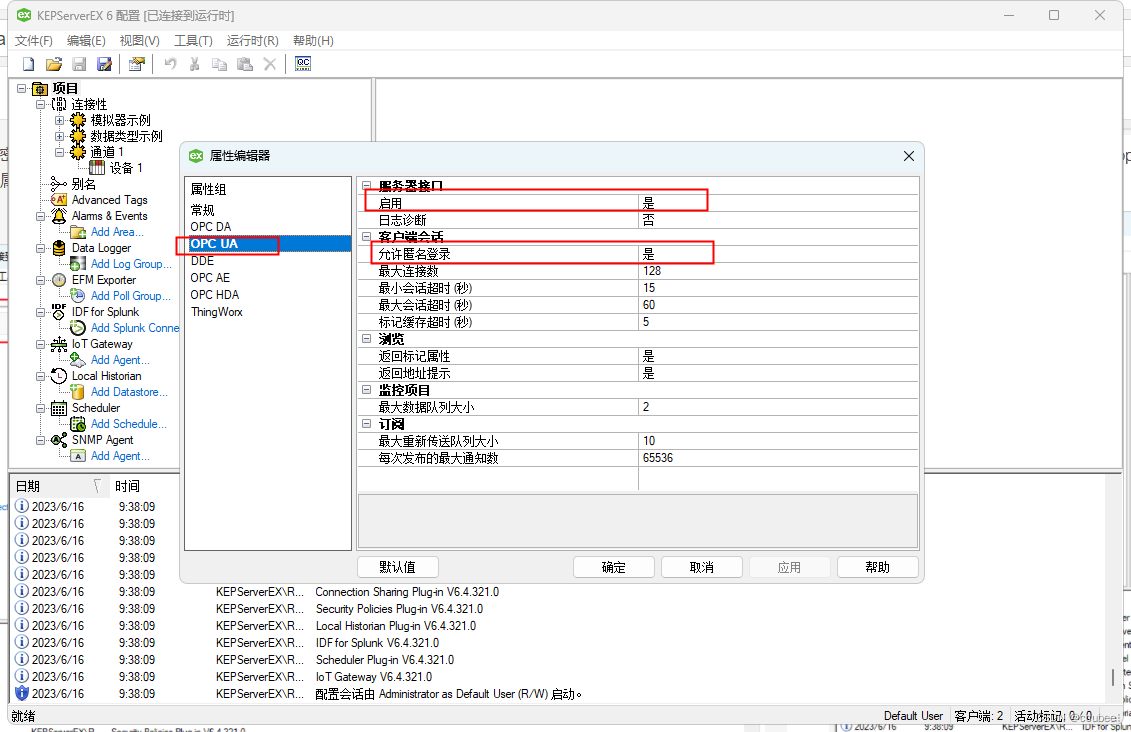This screenshot has height=732, width=1131.
Task: Click the 模拟器示例 channel gear icon
Action: click(x=78, y=120)
